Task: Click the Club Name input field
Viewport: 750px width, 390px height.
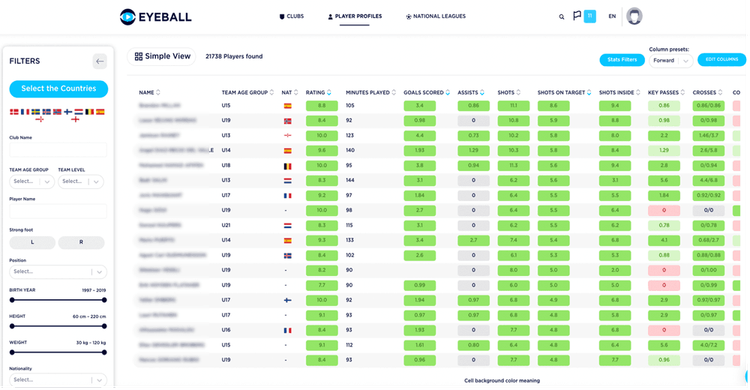Action: 58,149
